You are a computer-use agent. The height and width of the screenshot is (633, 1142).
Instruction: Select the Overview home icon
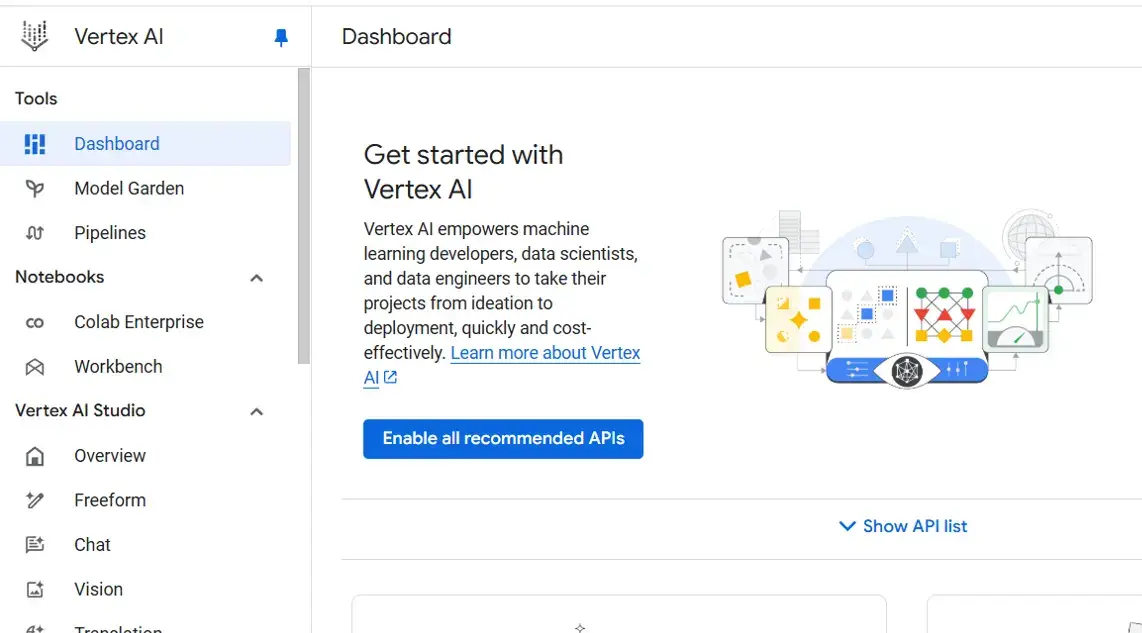pyautogui.click(x=35, y=456)
